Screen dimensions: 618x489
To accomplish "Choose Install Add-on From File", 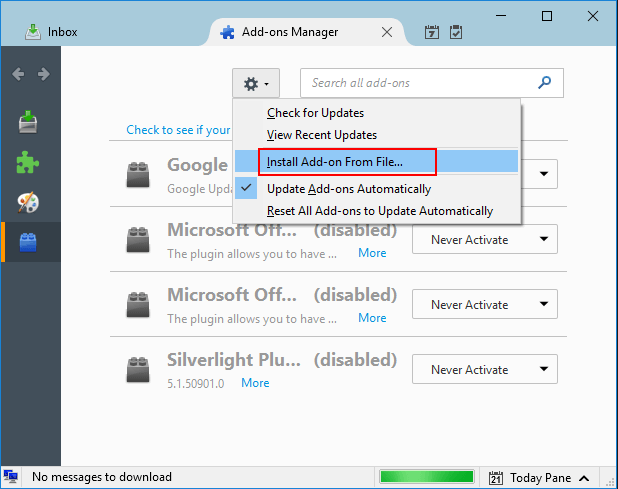I will point(376,162).
